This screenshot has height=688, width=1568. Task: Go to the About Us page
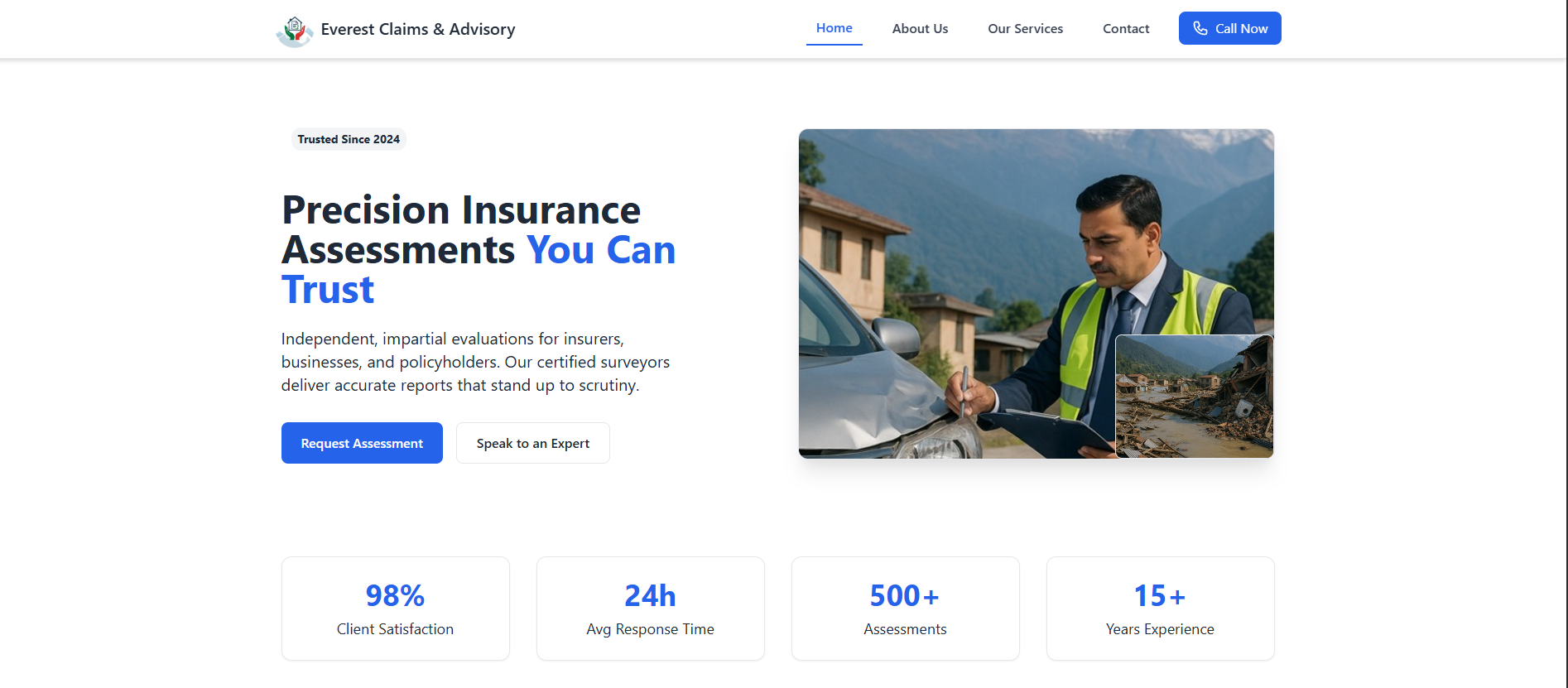point(920,29)
